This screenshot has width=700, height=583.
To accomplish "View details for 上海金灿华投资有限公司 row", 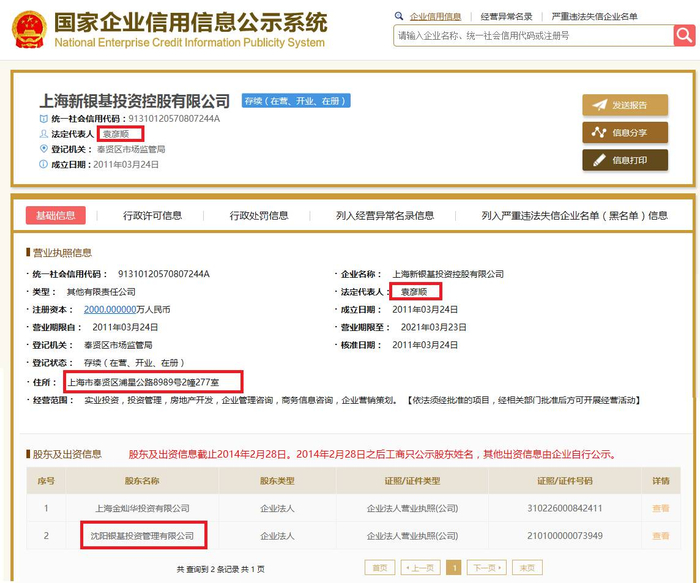I will click(661, 508).
